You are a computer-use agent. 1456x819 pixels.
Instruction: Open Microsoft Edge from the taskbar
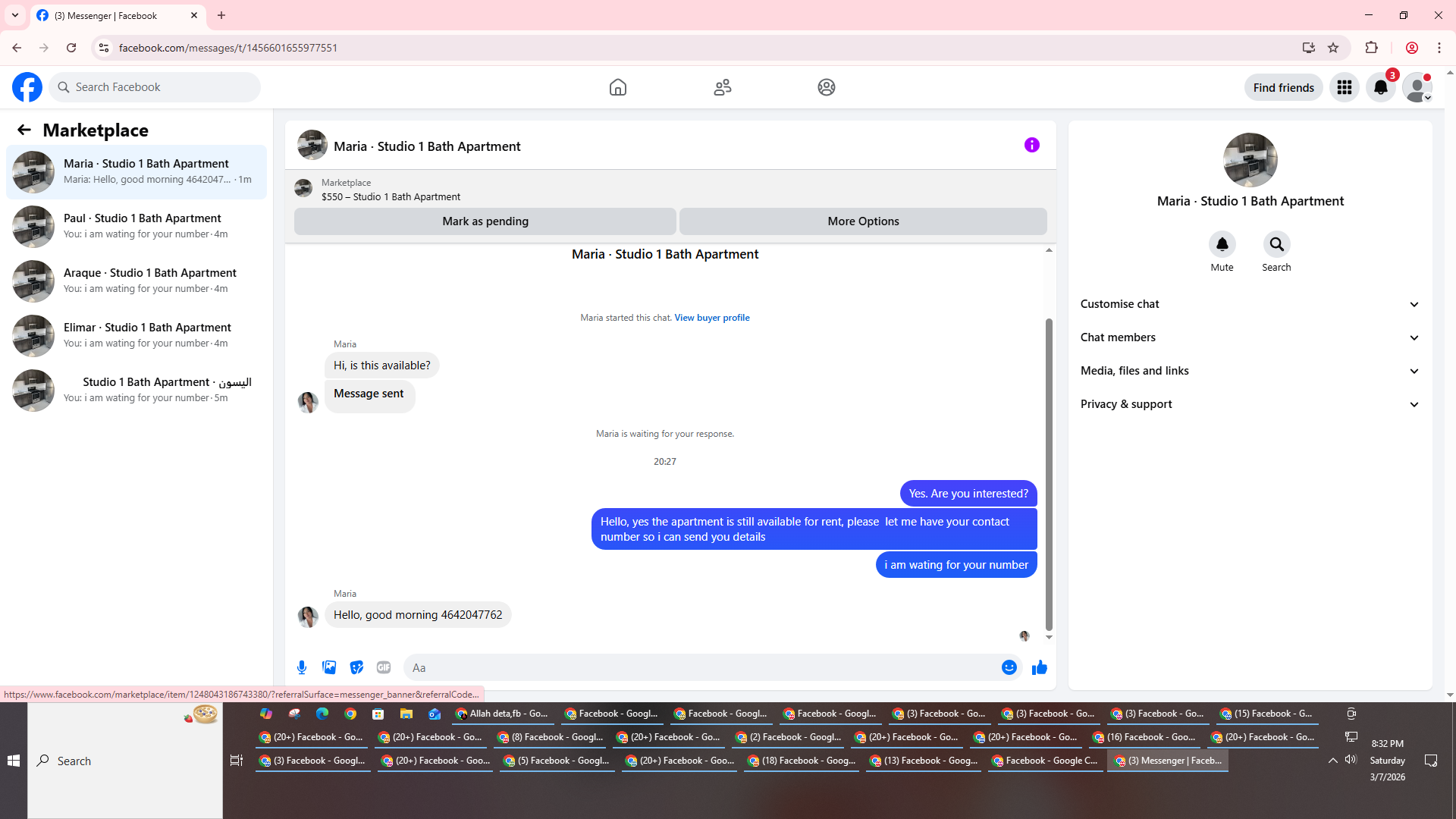point(322,714)
